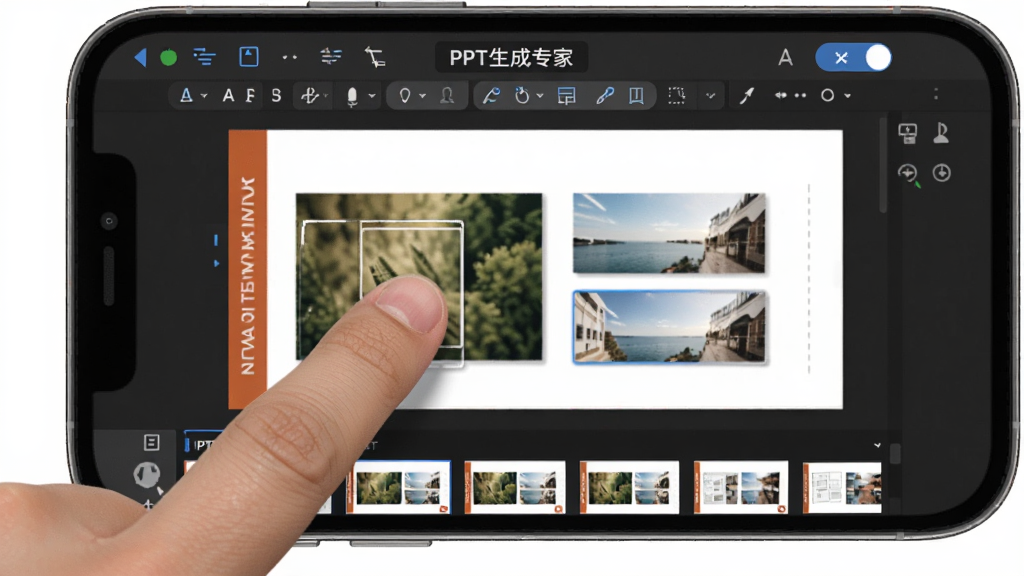Tap the blue book columns icon
Viewport: 1024px width, 576px height.
click(x=636, y=96)
